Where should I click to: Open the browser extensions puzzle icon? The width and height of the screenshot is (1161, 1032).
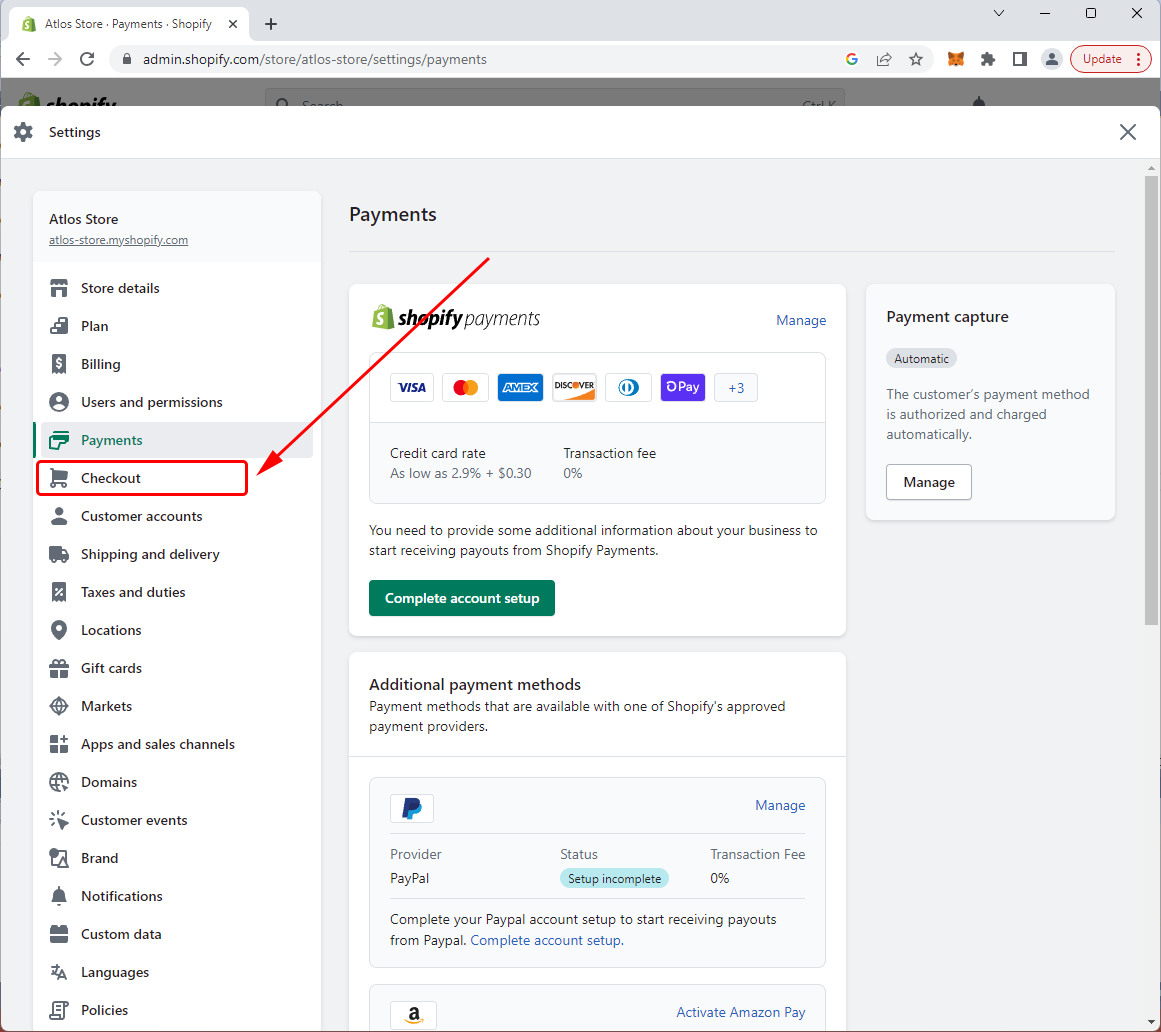click(988, 59)
